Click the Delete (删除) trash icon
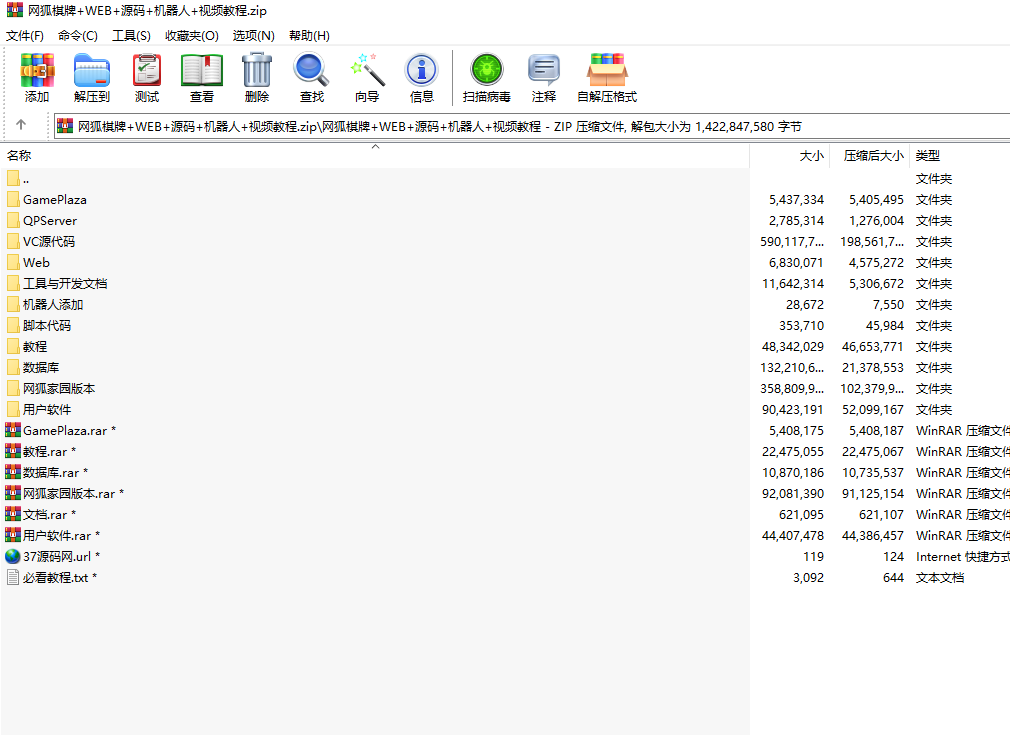This screenshot has height=735, width=1010. pyautogui.click(x=257, y=70)
